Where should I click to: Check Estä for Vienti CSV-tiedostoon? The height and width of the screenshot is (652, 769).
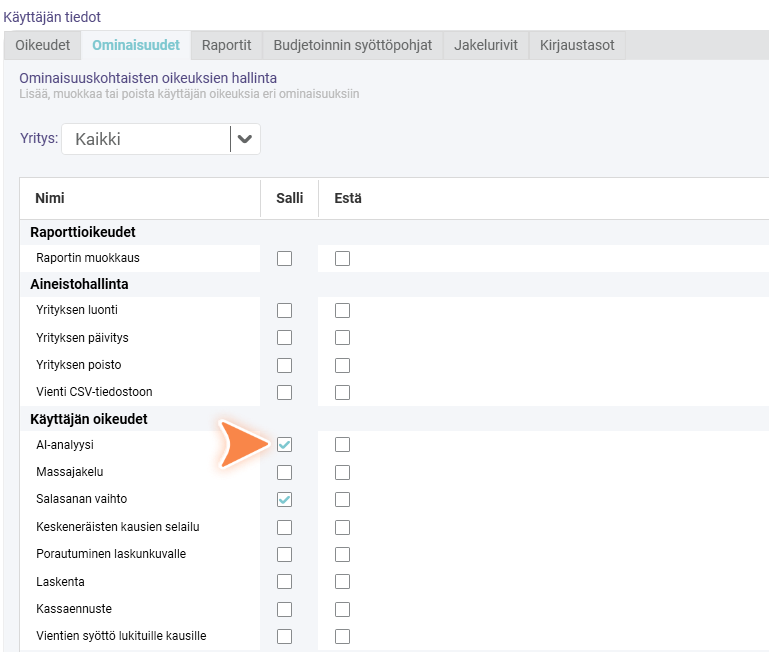coord(342,392)
